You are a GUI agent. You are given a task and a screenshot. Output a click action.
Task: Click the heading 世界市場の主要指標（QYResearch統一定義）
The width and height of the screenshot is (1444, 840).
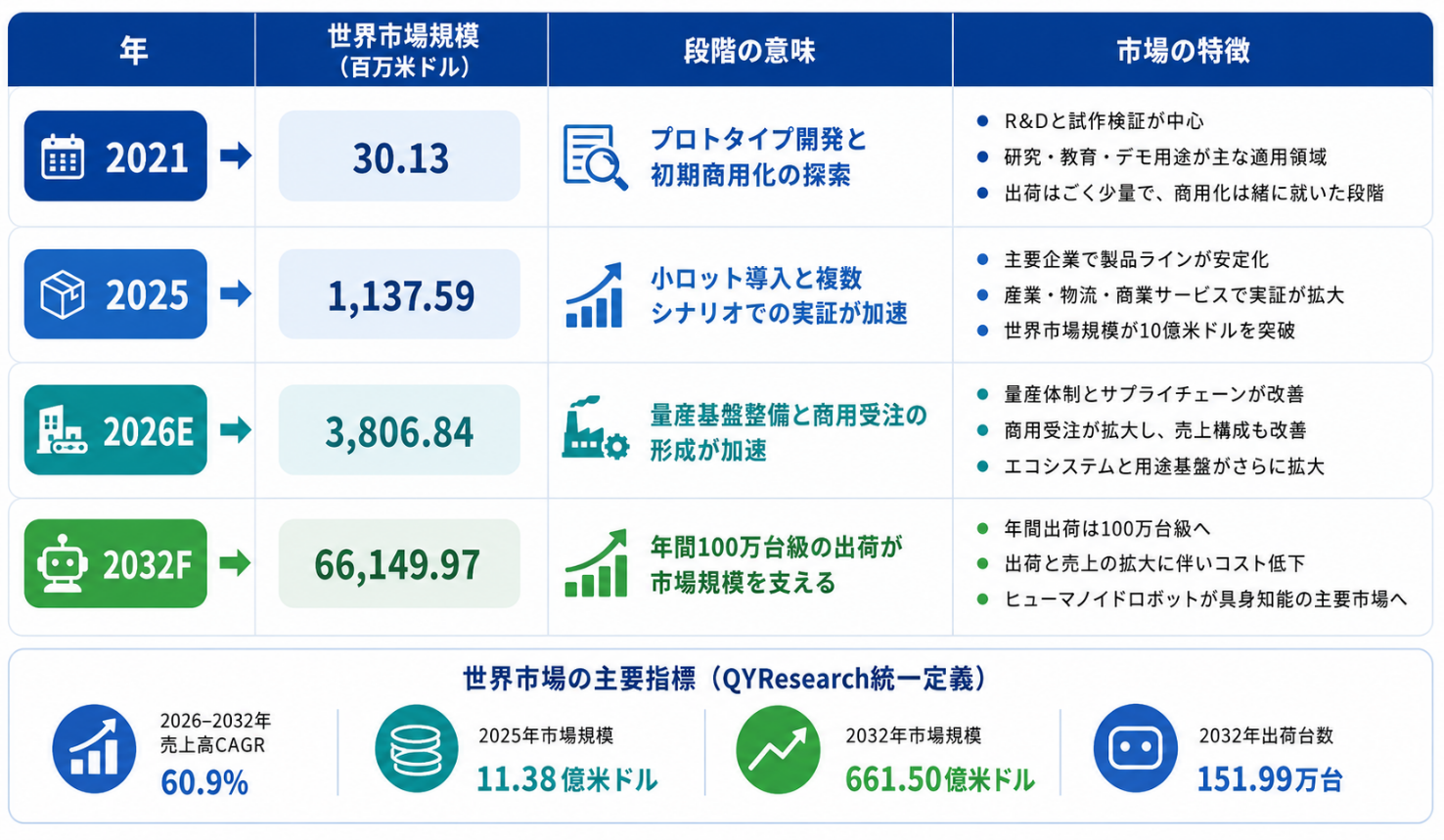point(725,678)
